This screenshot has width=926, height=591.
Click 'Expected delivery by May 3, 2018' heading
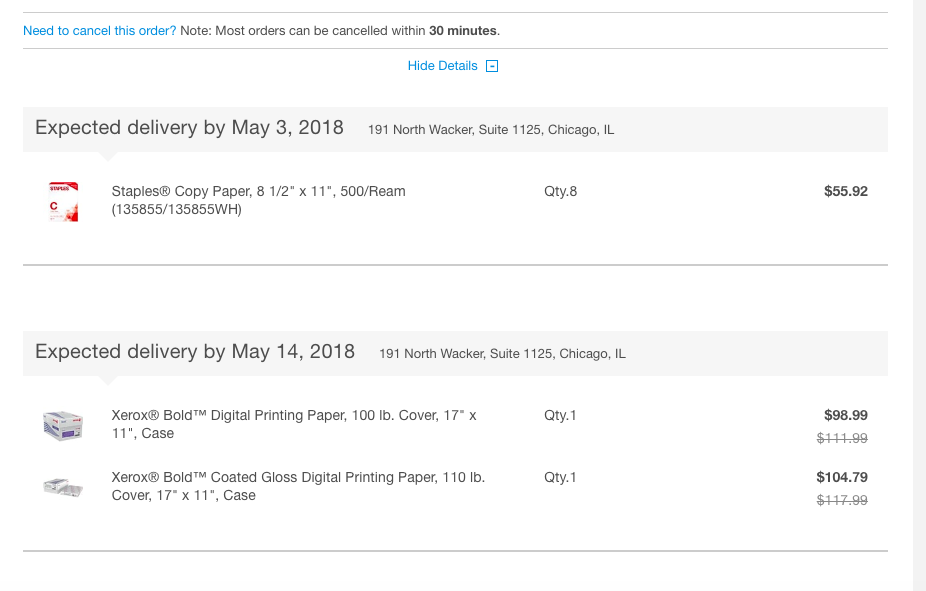[189, 128]
